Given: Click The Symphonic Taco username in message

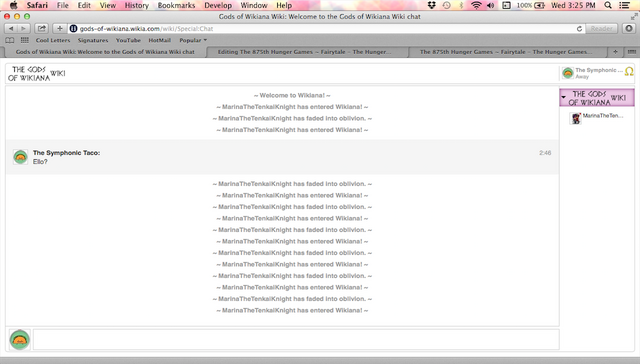Looking at the screenshot, I should 67,153.
